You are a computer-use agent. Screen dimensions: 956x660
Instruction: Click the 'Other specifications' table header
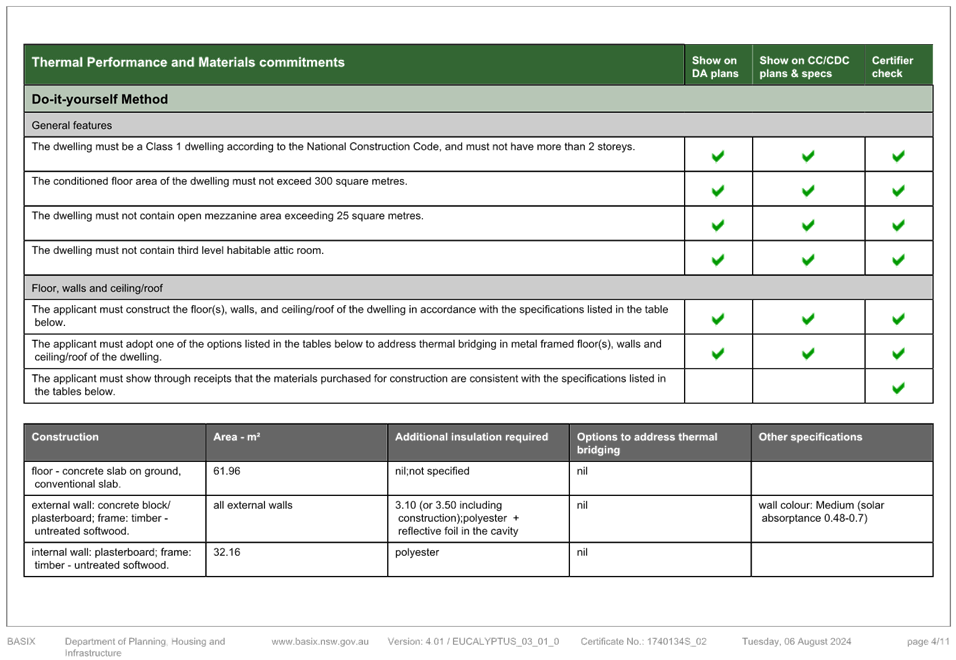pyautogui.click(x=810, y=437)
